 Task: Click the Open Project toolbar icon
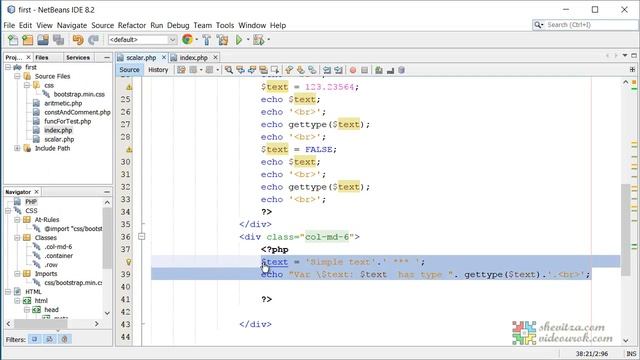tap(43, 40)
